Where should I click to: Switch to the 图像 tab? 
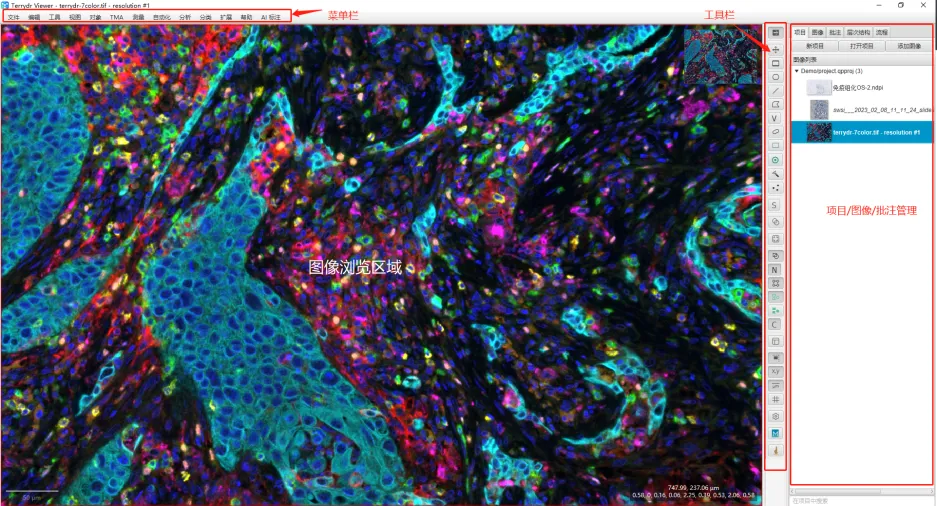817,32
